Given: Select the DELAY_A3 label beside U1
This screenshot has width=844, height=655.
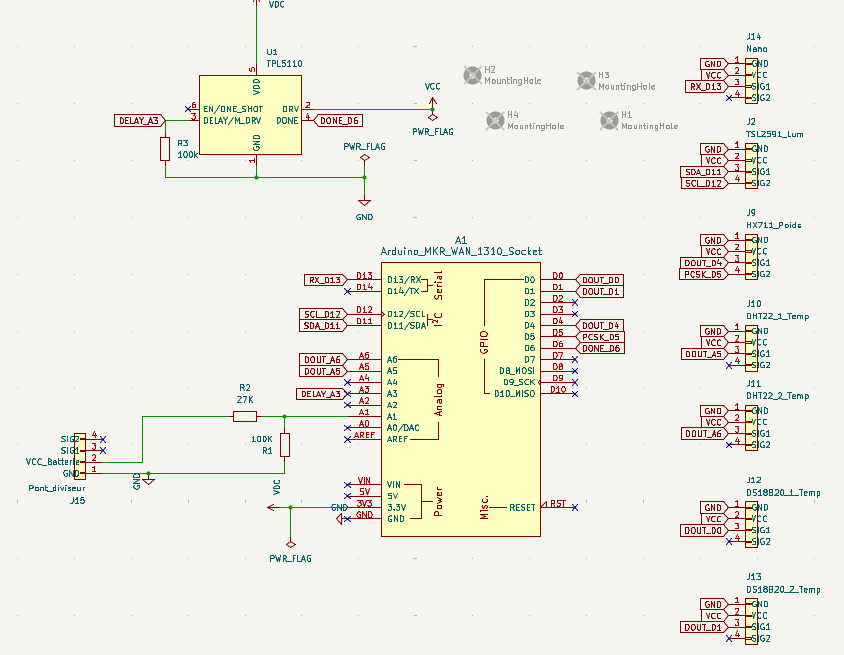Looking at the screenshot, I should click(140, 121).
